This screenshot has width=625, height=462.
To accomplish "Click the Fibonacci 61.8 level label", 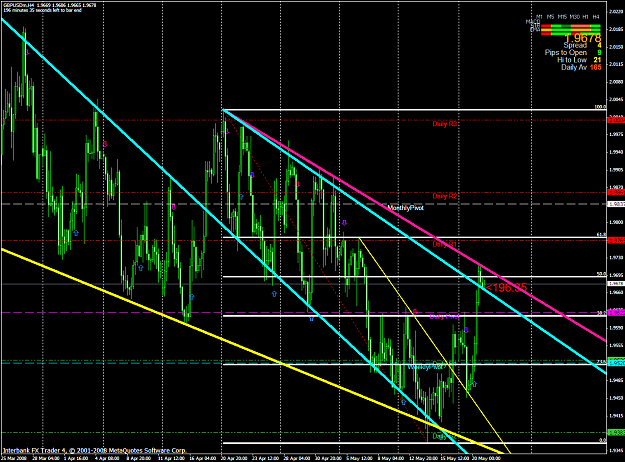I will click(601, 234).
